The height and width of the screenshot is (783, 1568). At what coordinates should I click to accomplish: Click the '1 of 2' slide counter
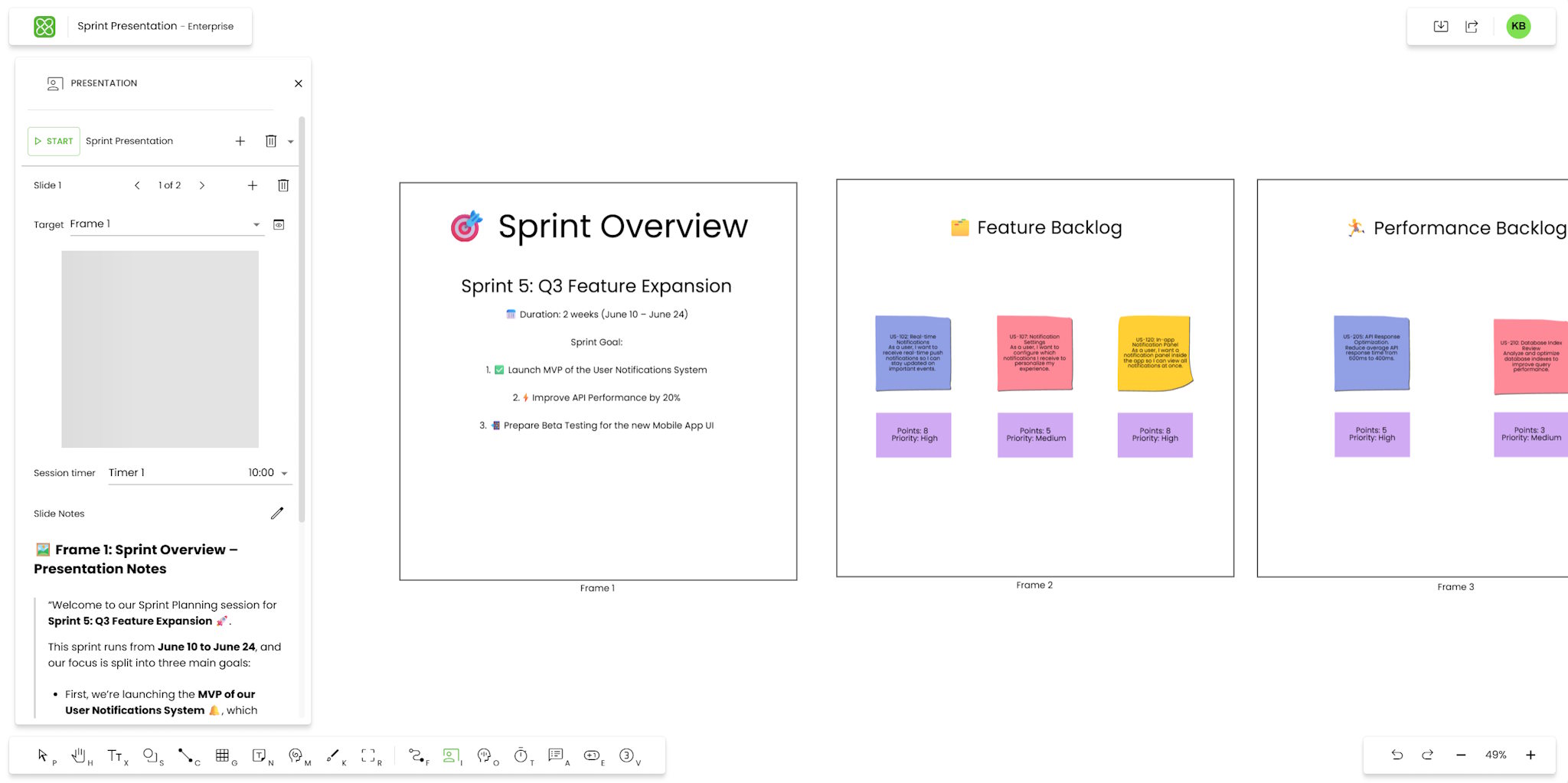(169, 185)
